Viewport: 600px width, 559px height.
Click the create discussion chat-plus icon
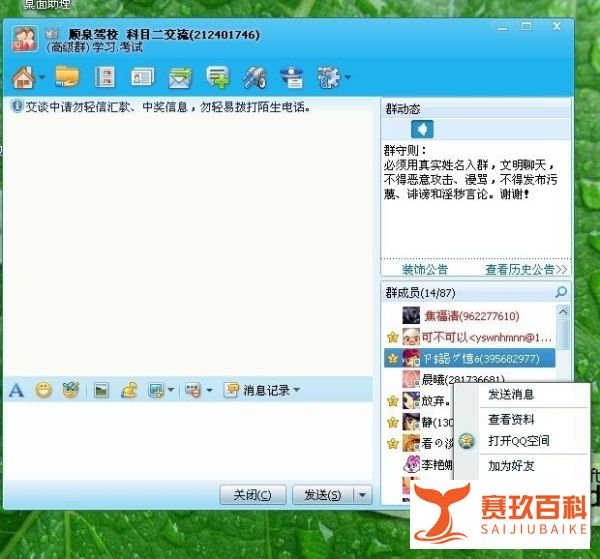(x=218, y=77)
